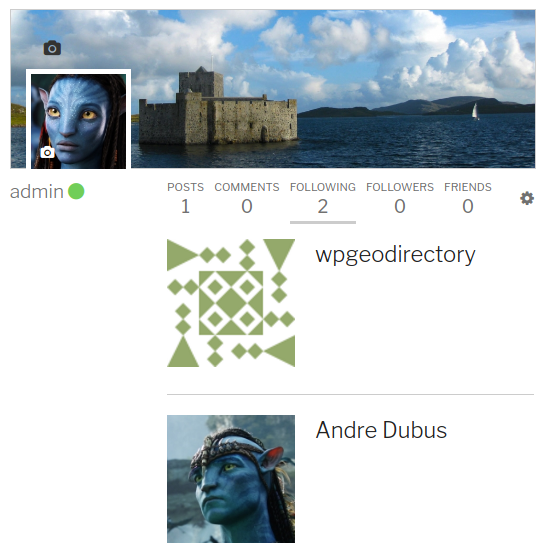This screenshot has height=552, width=554.
Task: Open the Andre Dubus profile link
Action: click(381, 430)
